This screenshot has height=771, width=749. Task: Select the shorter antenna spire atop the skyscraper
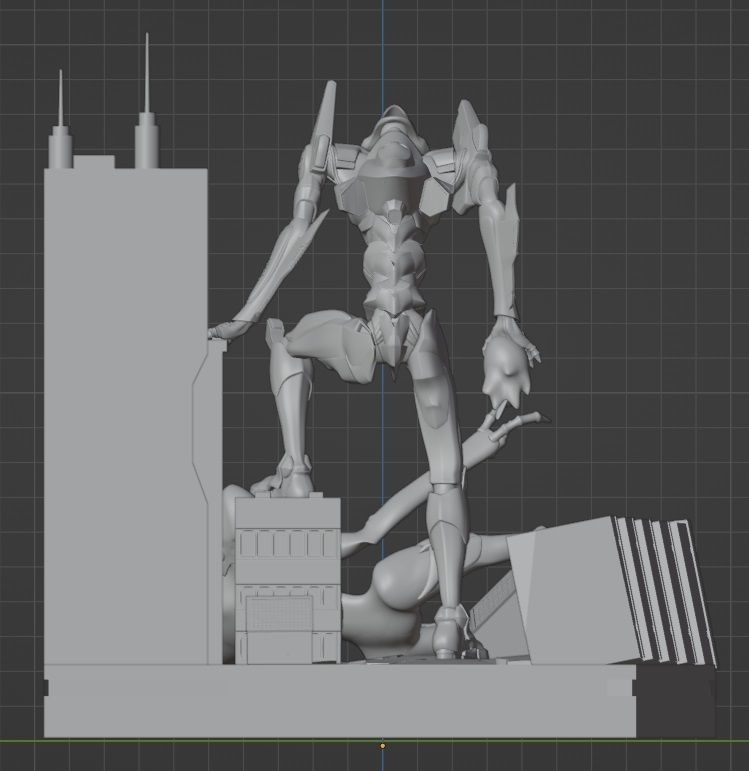(x=60, y=119)
